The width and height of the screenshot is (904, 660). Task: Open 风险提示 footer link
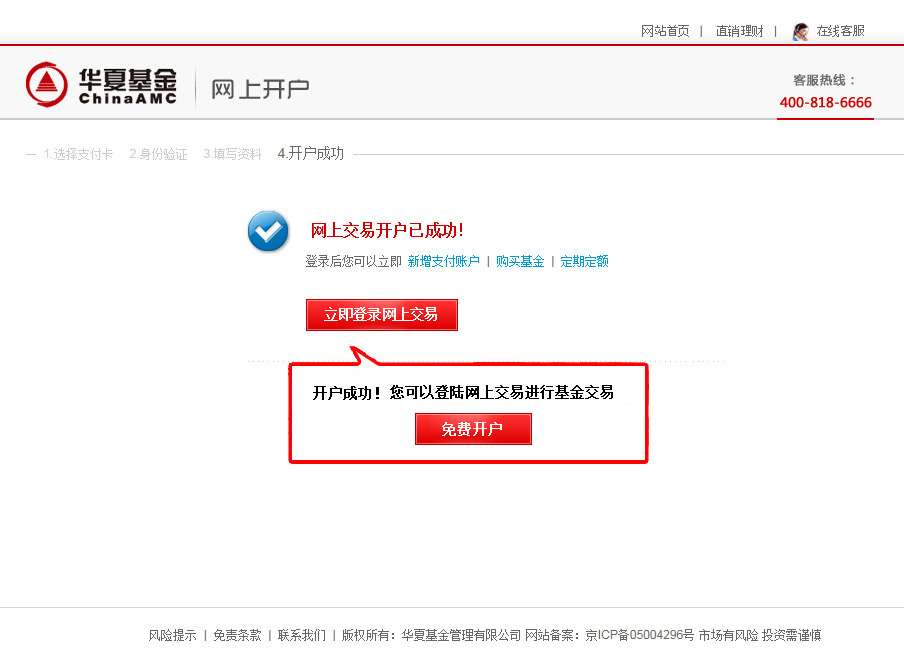point(172,635)
